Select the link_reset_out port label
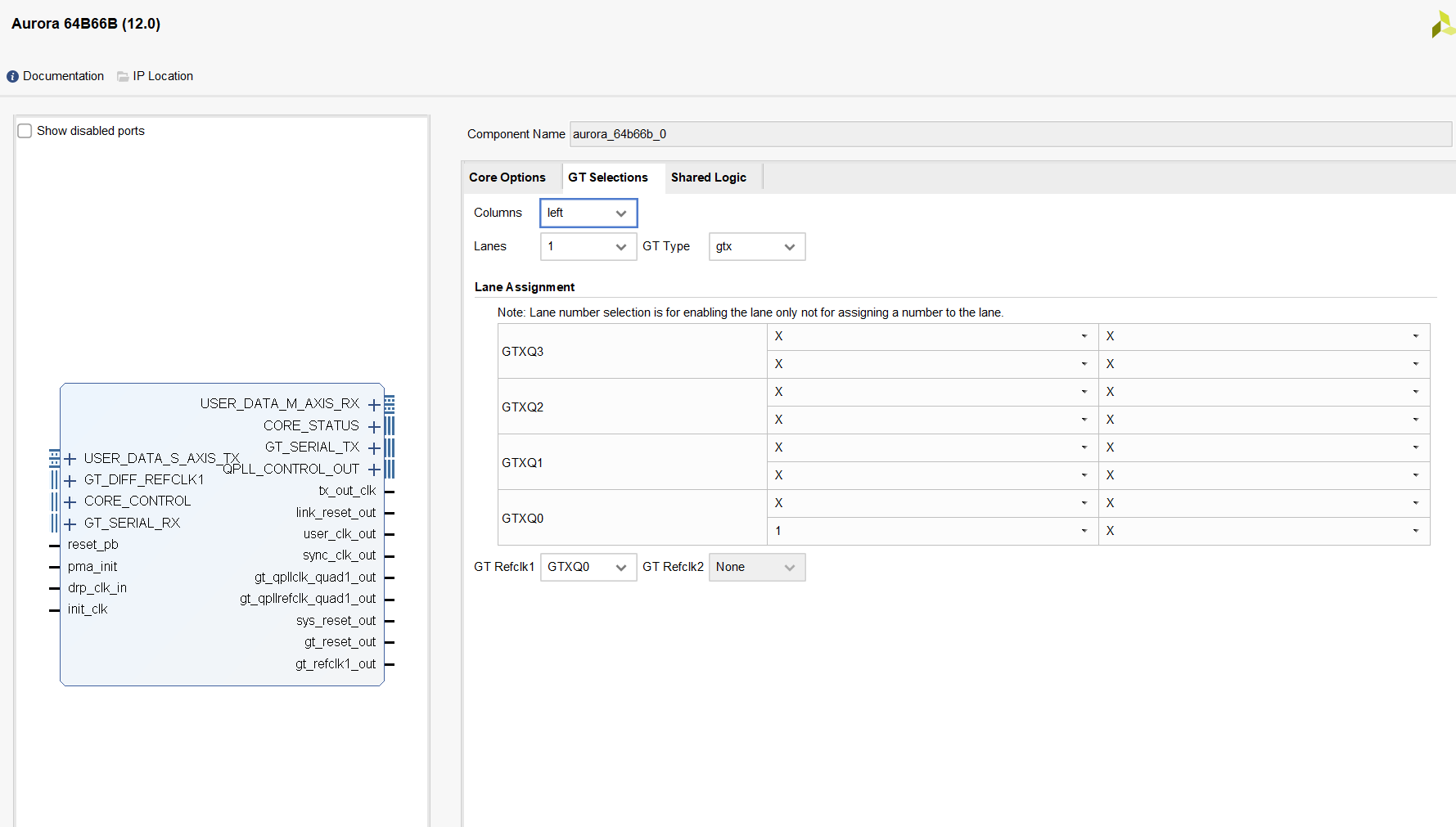This screenshot has height=827, width=1456. pos(336,513)
